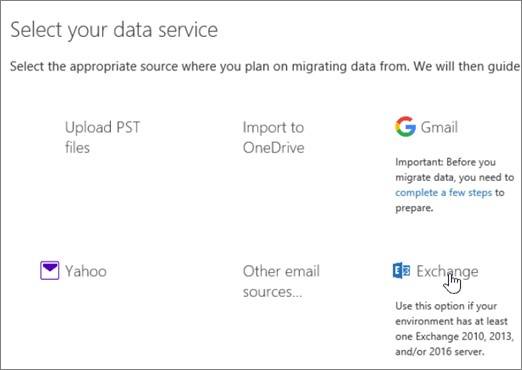Click the word 'sources...' under Other email
The height and width of the screenshot is (370, 522).
tap(272, 292)
